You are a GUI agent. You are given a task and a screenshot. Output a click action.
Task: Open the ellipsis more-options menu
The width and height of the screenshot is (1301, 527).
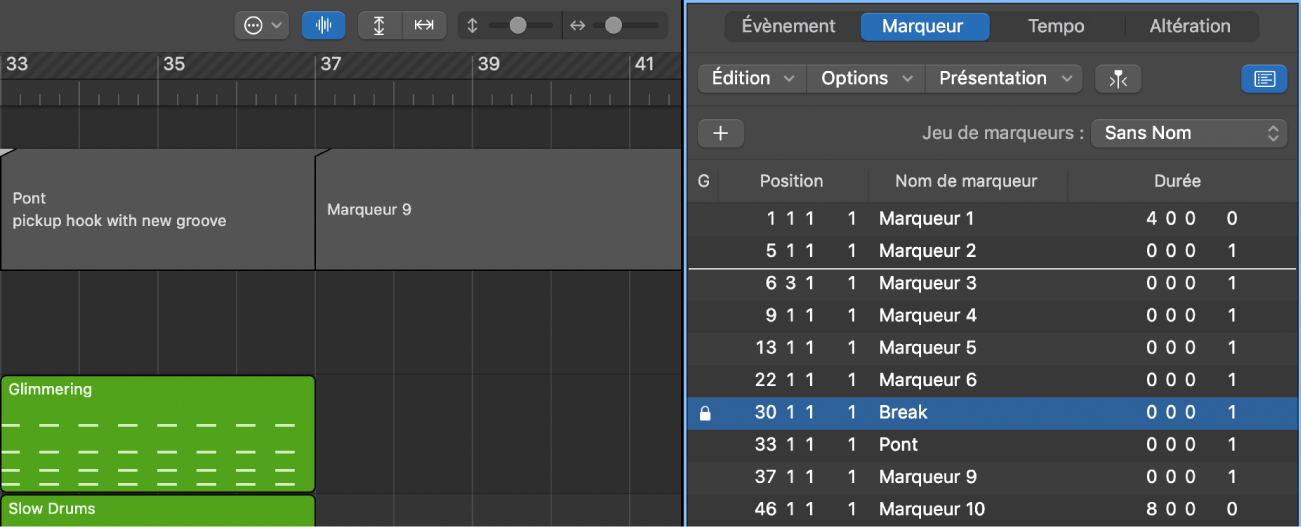click(262, 26)
